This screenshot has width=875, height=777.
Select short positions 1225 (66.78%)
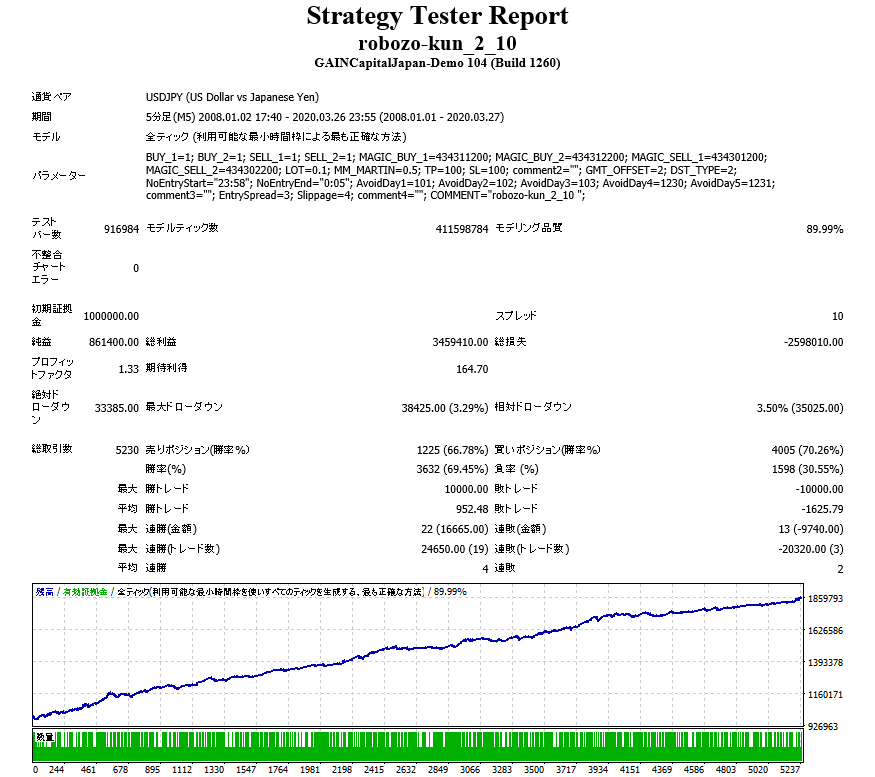pos(452,450)
